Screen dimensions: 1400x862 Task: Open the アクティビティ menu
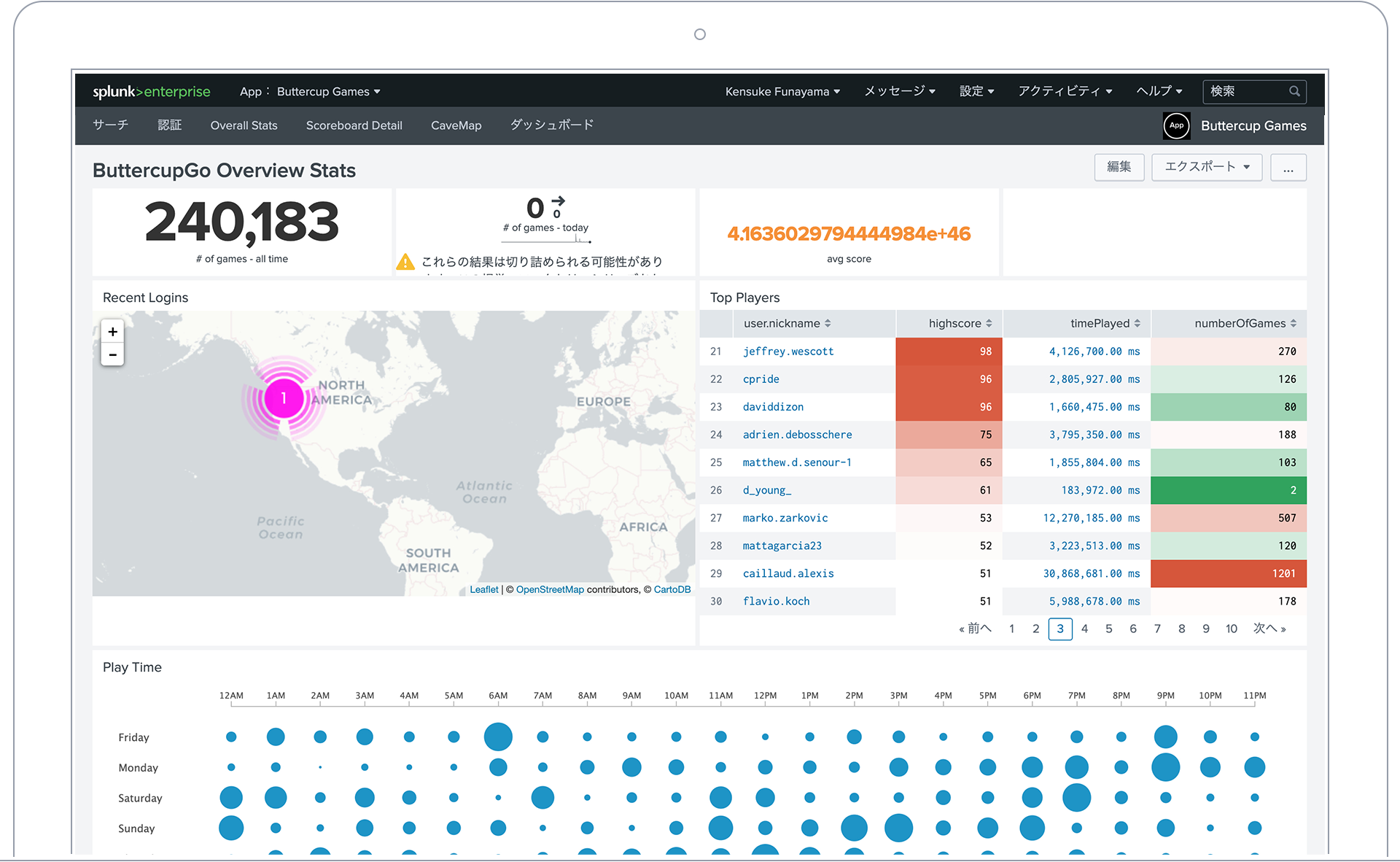click(x=1065, y=91)
